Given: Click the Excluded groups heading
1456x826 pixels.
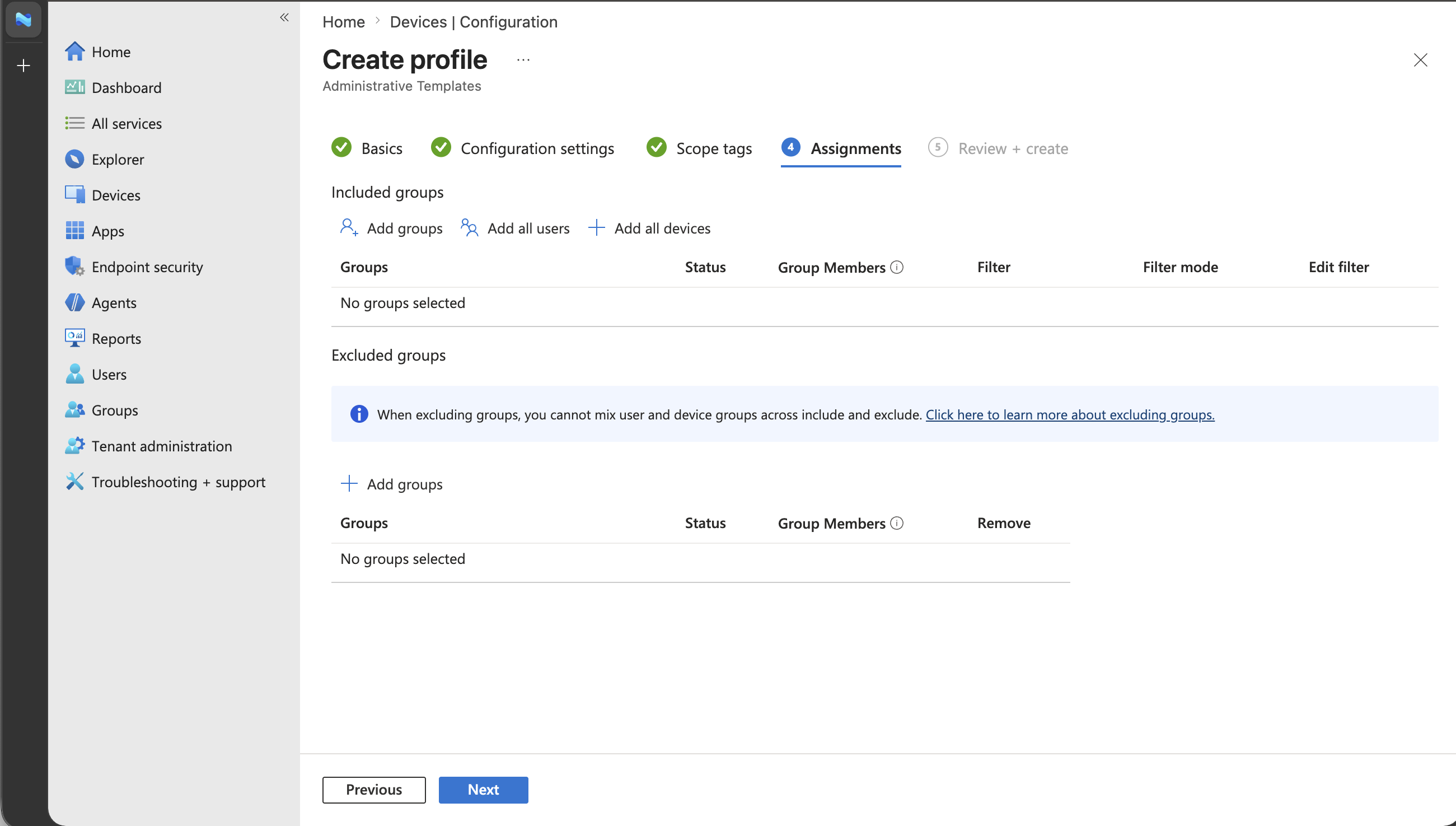Looking at the screenshot, I should (x=388, y=355).
